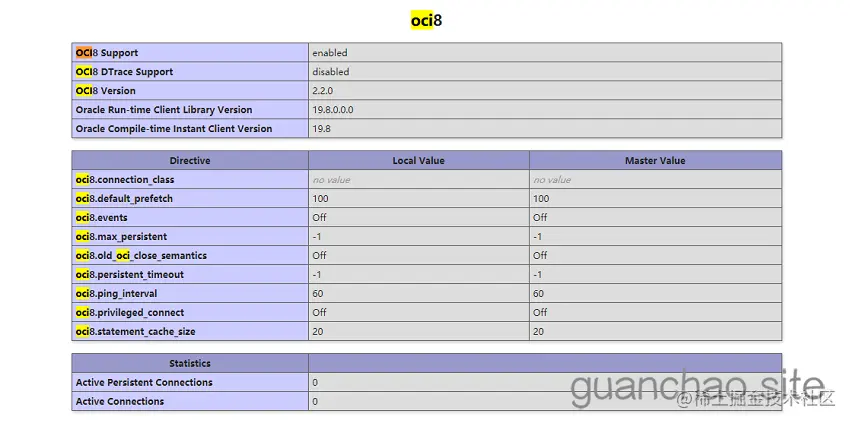Click the Master Value column header
This screenshot has height=423, width=850.
tap(655, 161)
